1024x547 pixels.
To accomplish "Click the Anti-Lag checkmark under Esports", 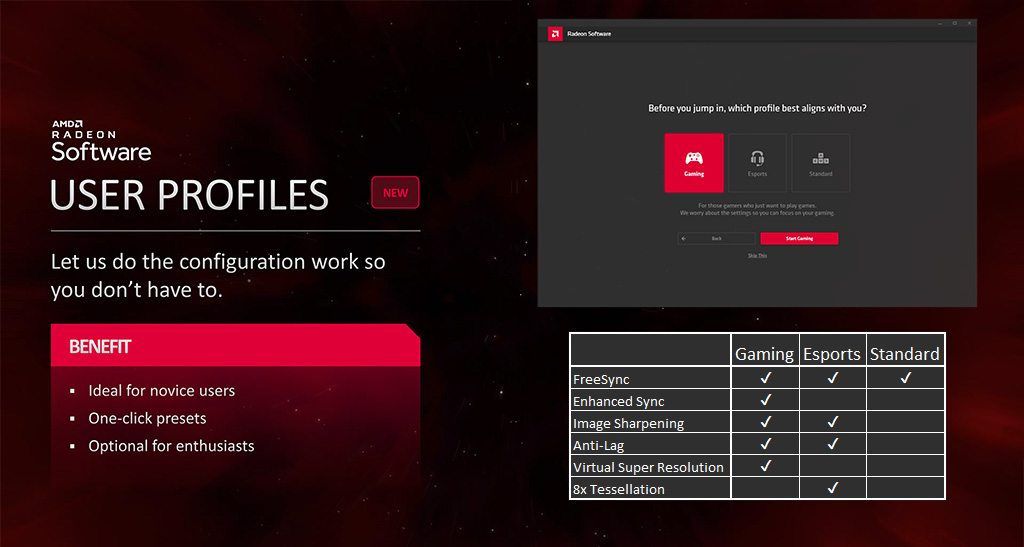I will 832,444.
